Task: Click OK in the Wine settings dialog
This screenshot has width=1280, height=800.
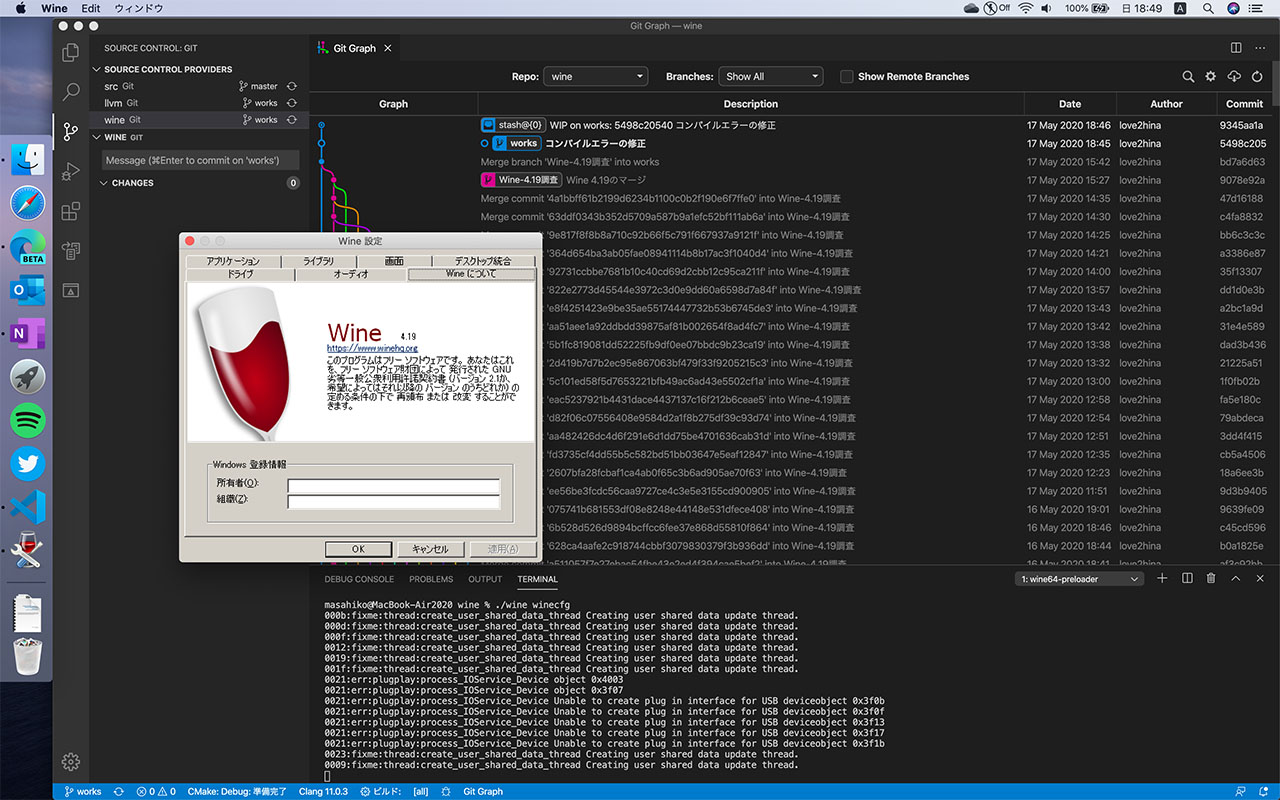Action: pos(358,549)
